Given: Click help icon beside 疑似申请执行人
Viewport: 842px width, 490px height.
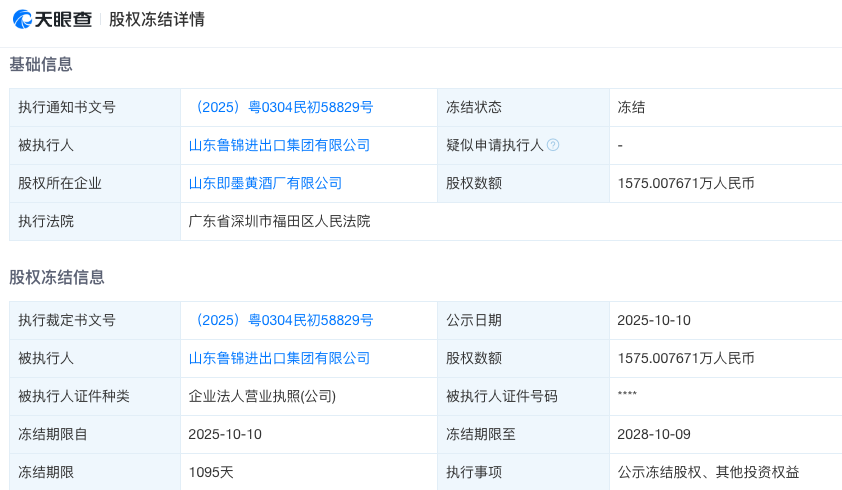Looking at the screenshot, I should tap(553, 145).
